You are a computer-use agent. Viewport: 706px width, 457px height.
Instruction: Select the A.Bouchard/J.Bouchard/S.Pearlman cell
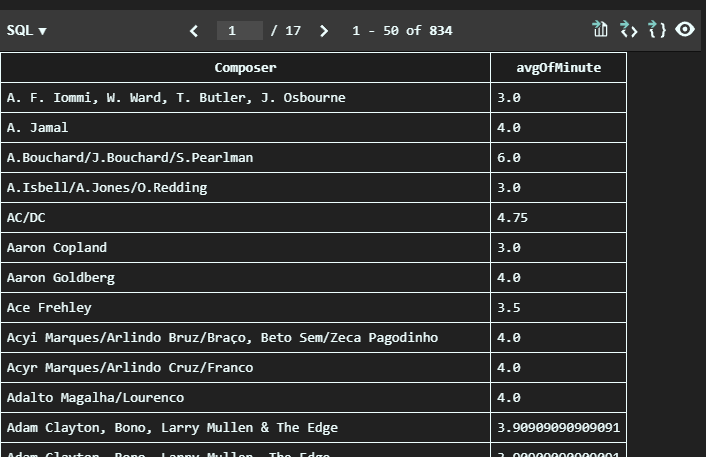pyautogui.click(x=245, y=158)
